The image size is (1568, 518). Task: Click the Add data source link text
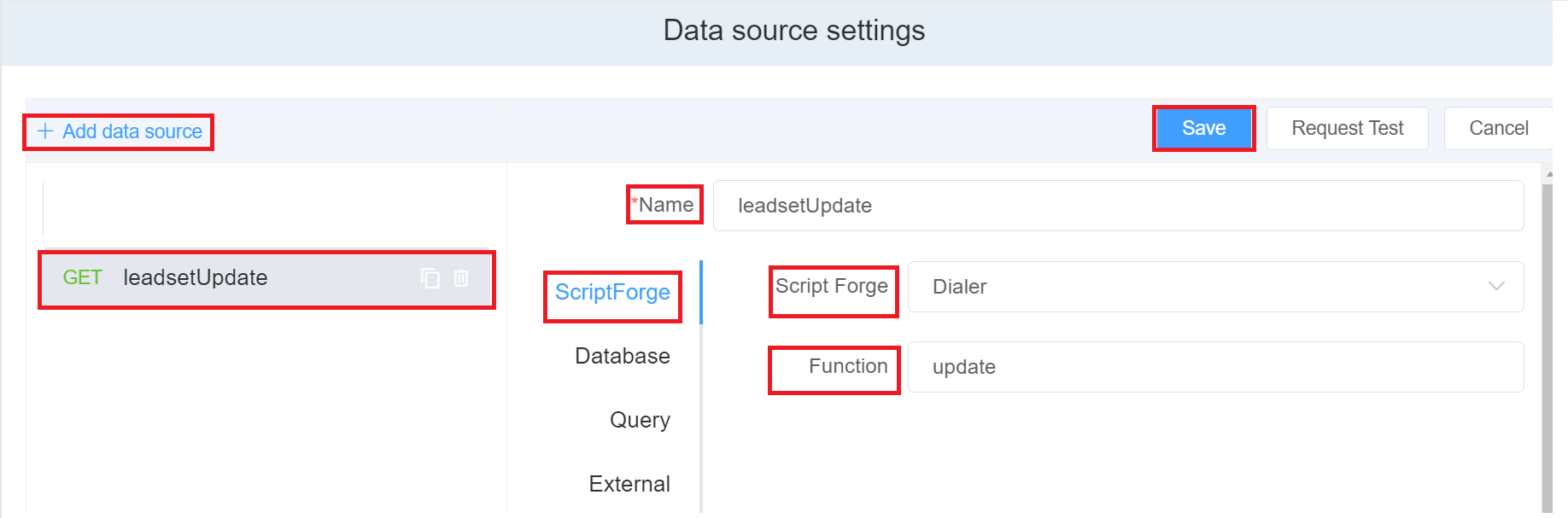tap(132, 131)
